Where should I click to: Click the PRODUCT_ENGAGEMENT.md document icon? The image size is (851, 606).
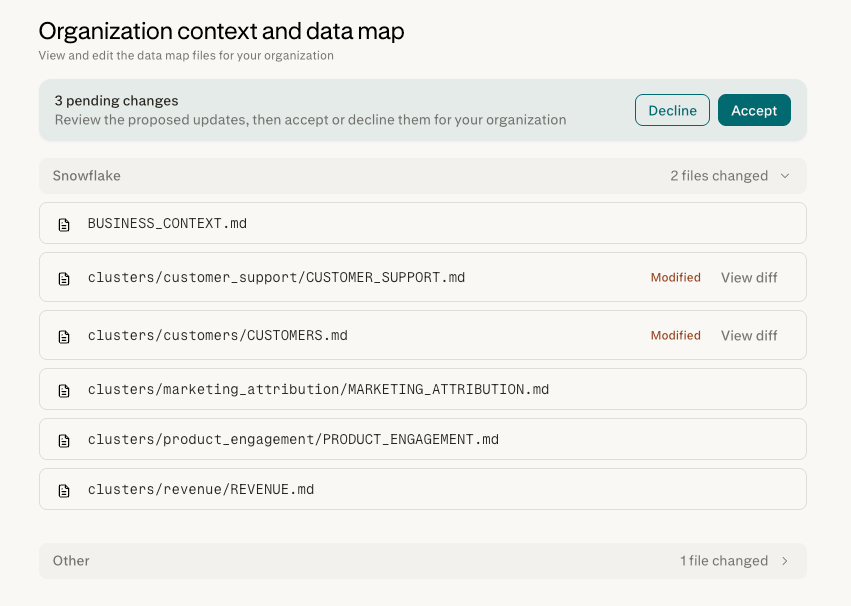tap(64, 441)
